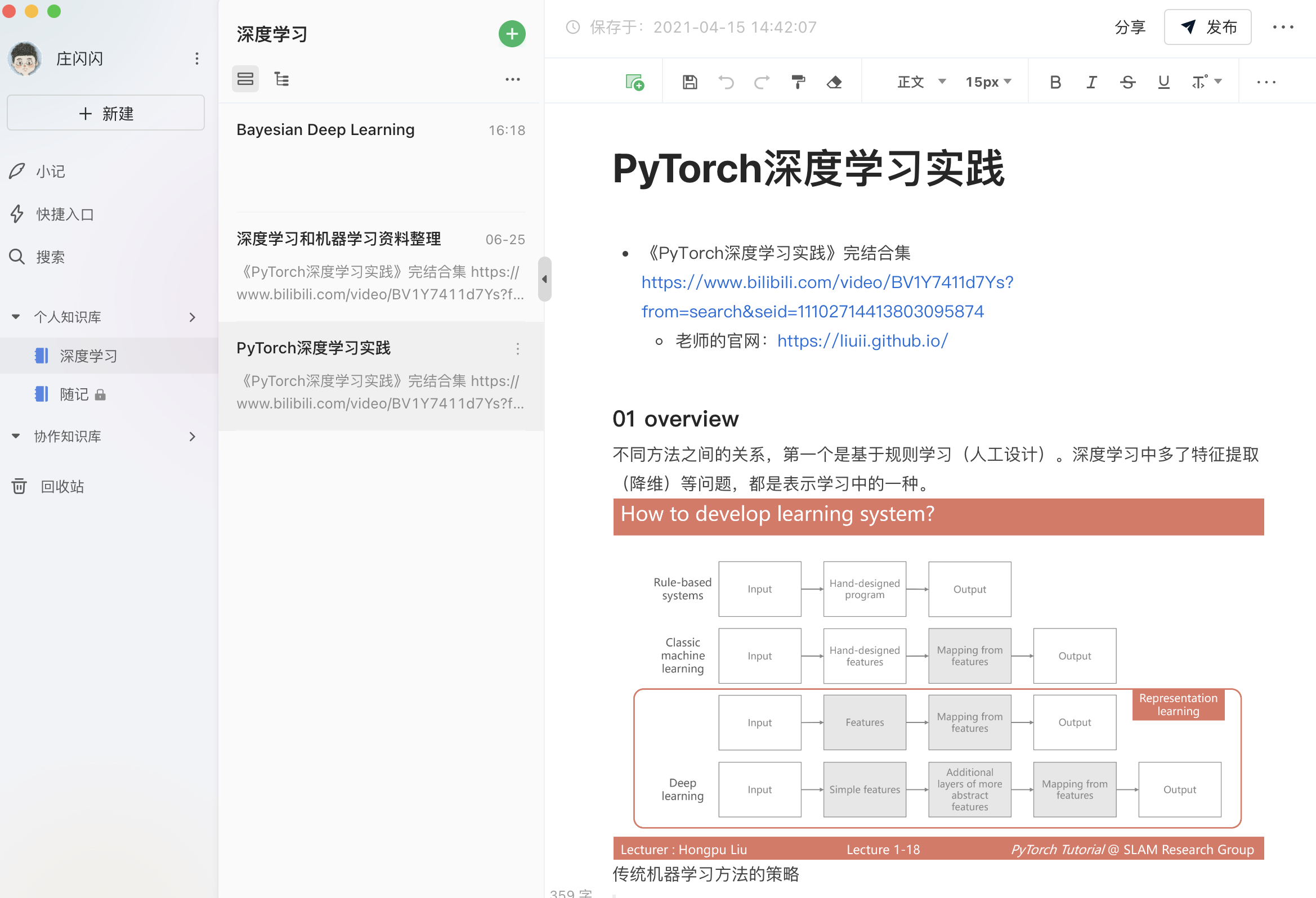Toggle bold formatting
The width and height of the screenshot is (1316, 898).
[x=1055, y=82]
